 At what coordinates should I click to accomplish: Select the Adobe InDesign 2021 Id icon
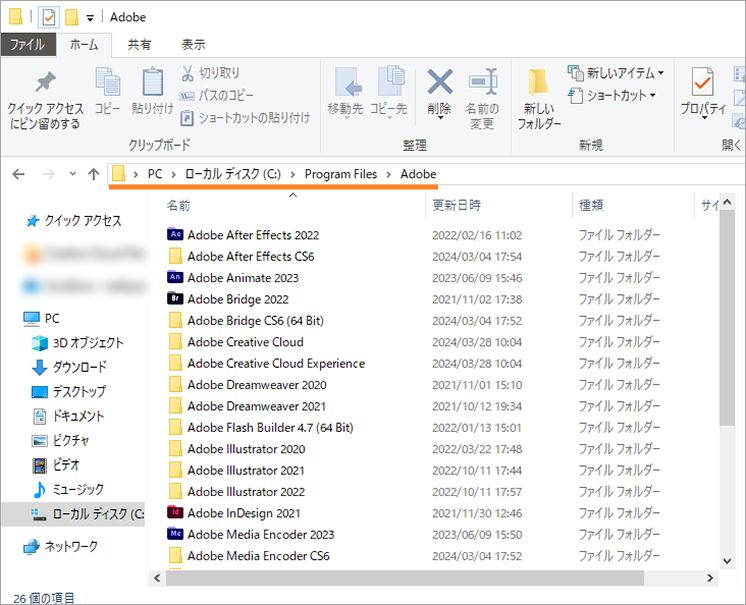click(x=175, y=512)
